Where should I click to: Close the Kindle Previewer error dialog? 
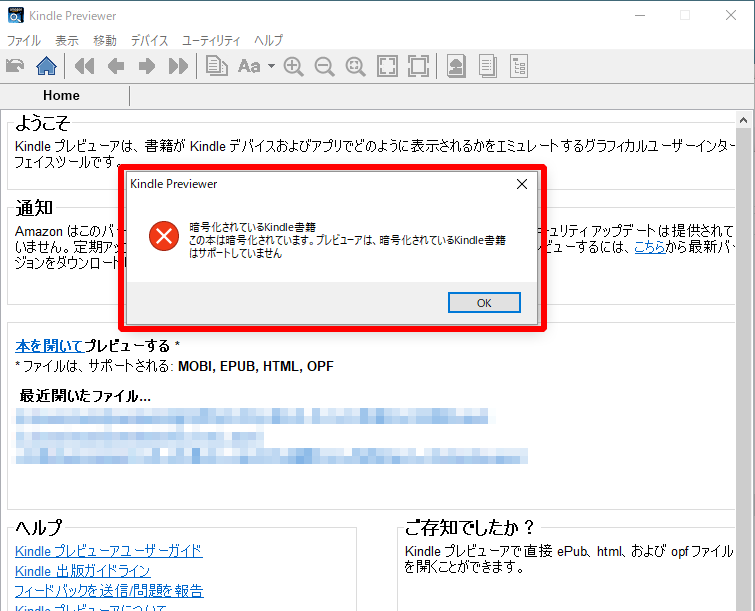tap(522, 184)
